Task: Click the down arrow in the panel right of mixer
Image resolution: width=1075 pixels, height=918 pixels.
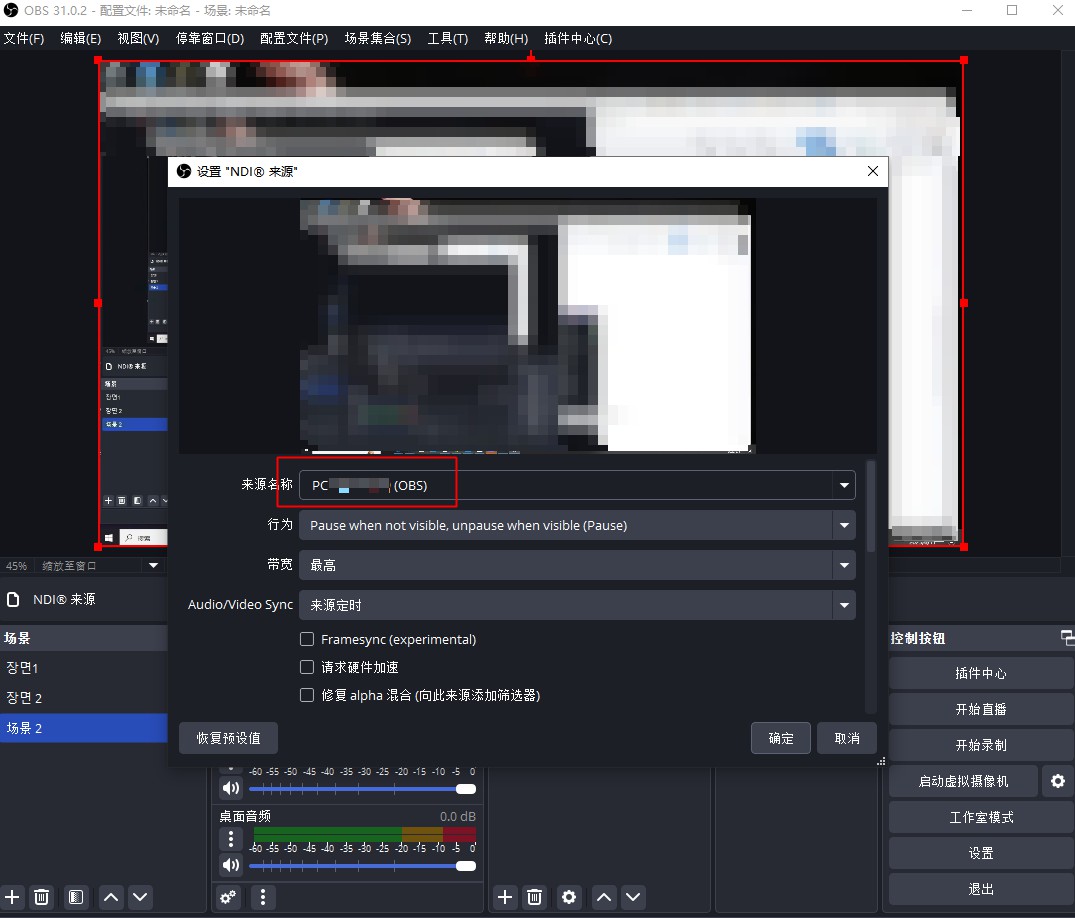Action: coord(633,896)
